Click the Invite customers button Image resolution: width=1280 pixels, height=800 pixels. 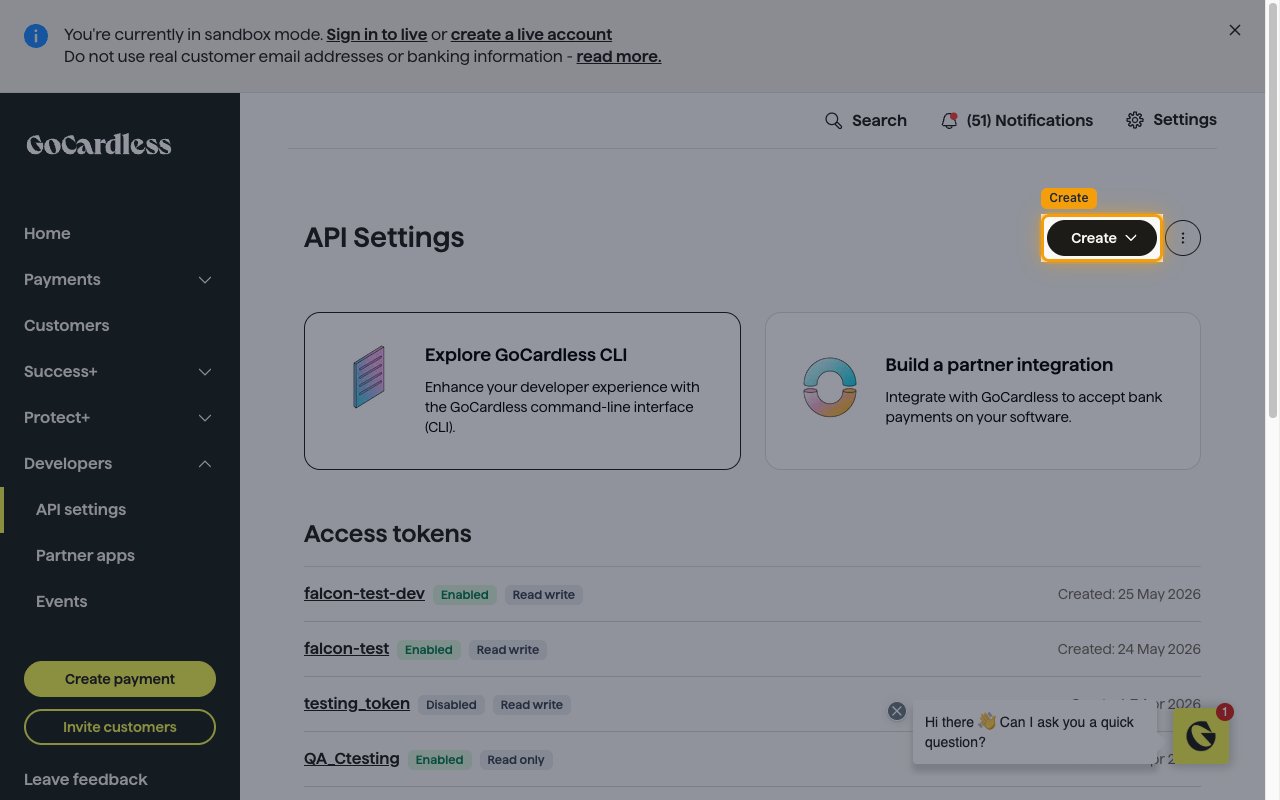120,727
